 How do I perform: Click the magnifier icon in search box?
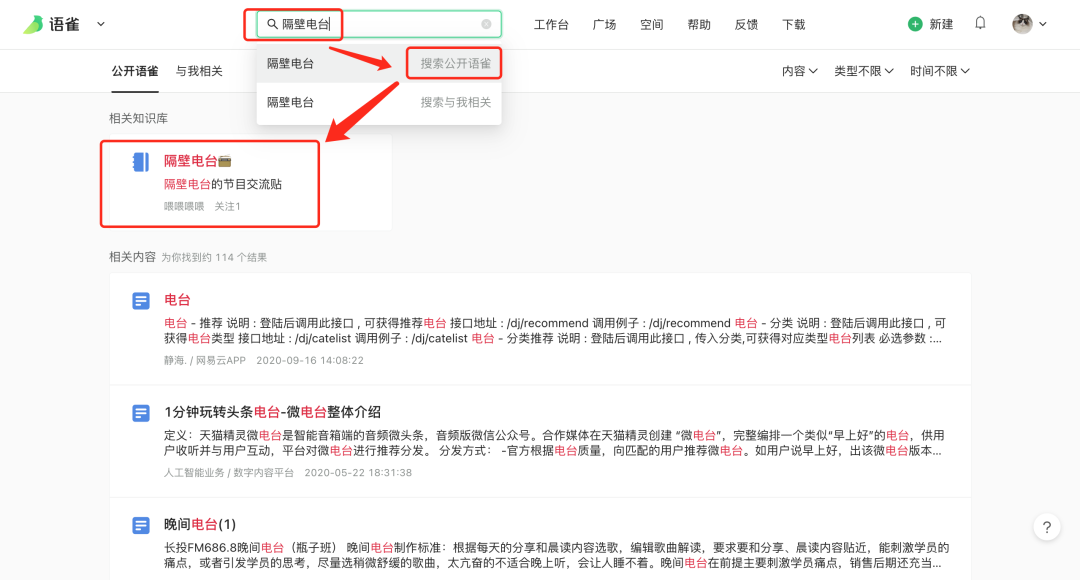coord(273,24)
